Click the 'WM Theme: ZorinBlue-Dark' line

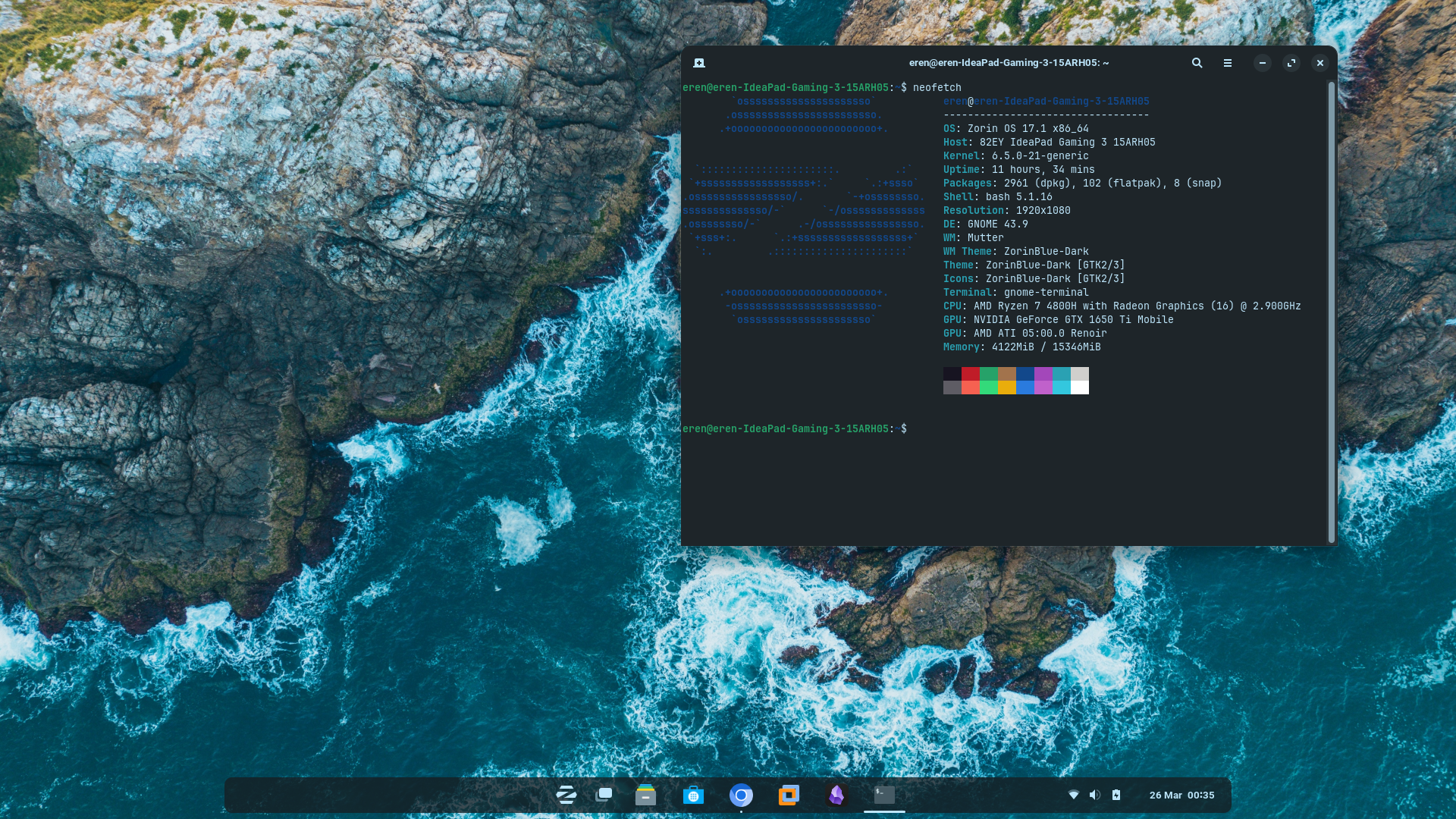coord(1015,251)
